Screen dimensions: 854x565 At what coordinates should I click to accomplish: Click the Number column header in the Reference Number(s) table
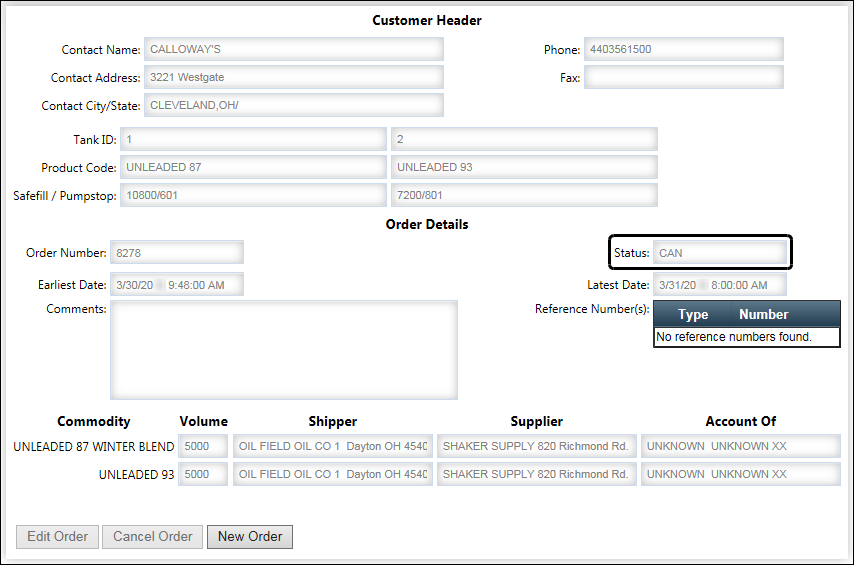(764, 314)
